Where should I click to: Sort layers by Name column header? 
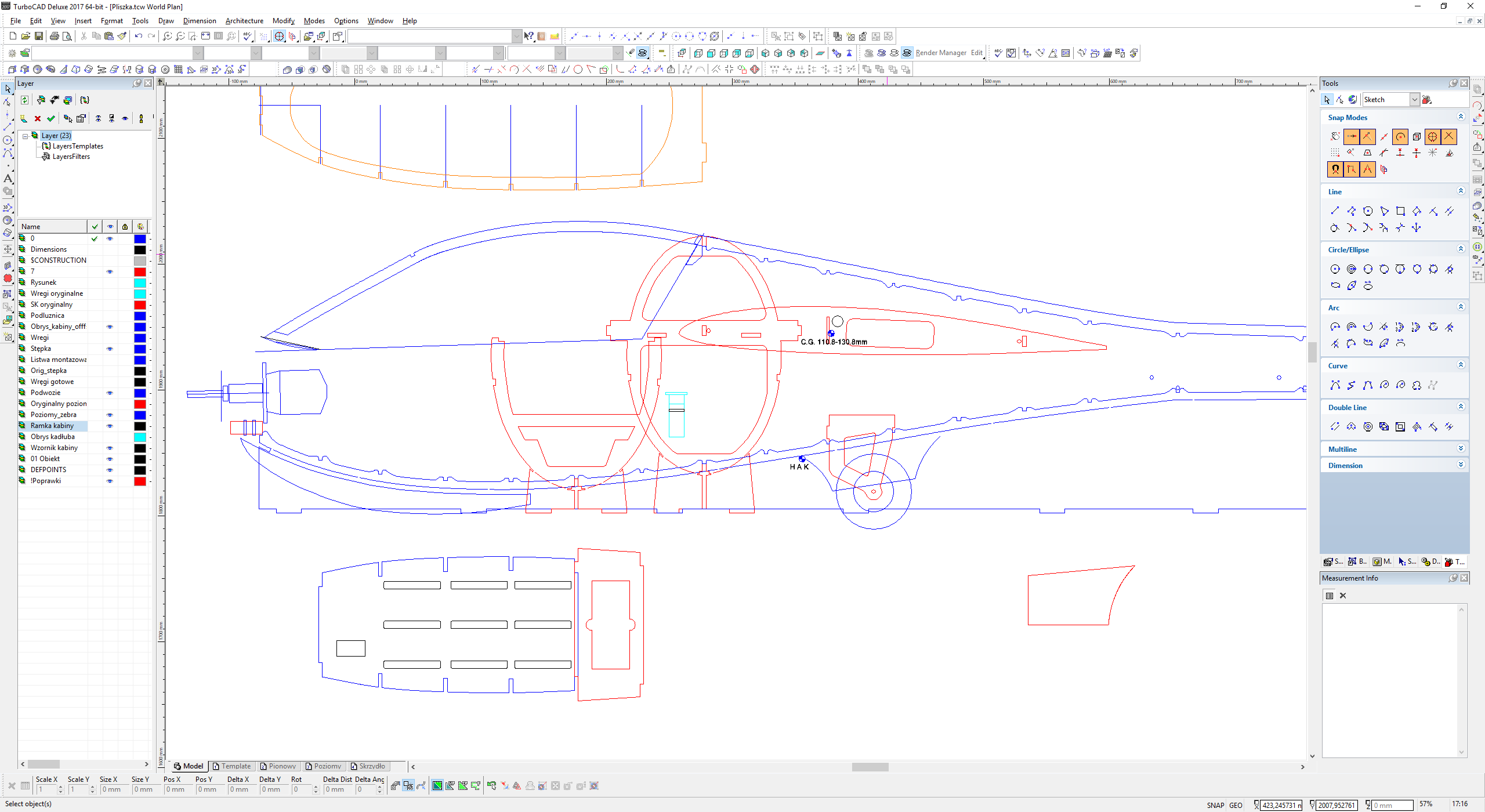[52, 227]
